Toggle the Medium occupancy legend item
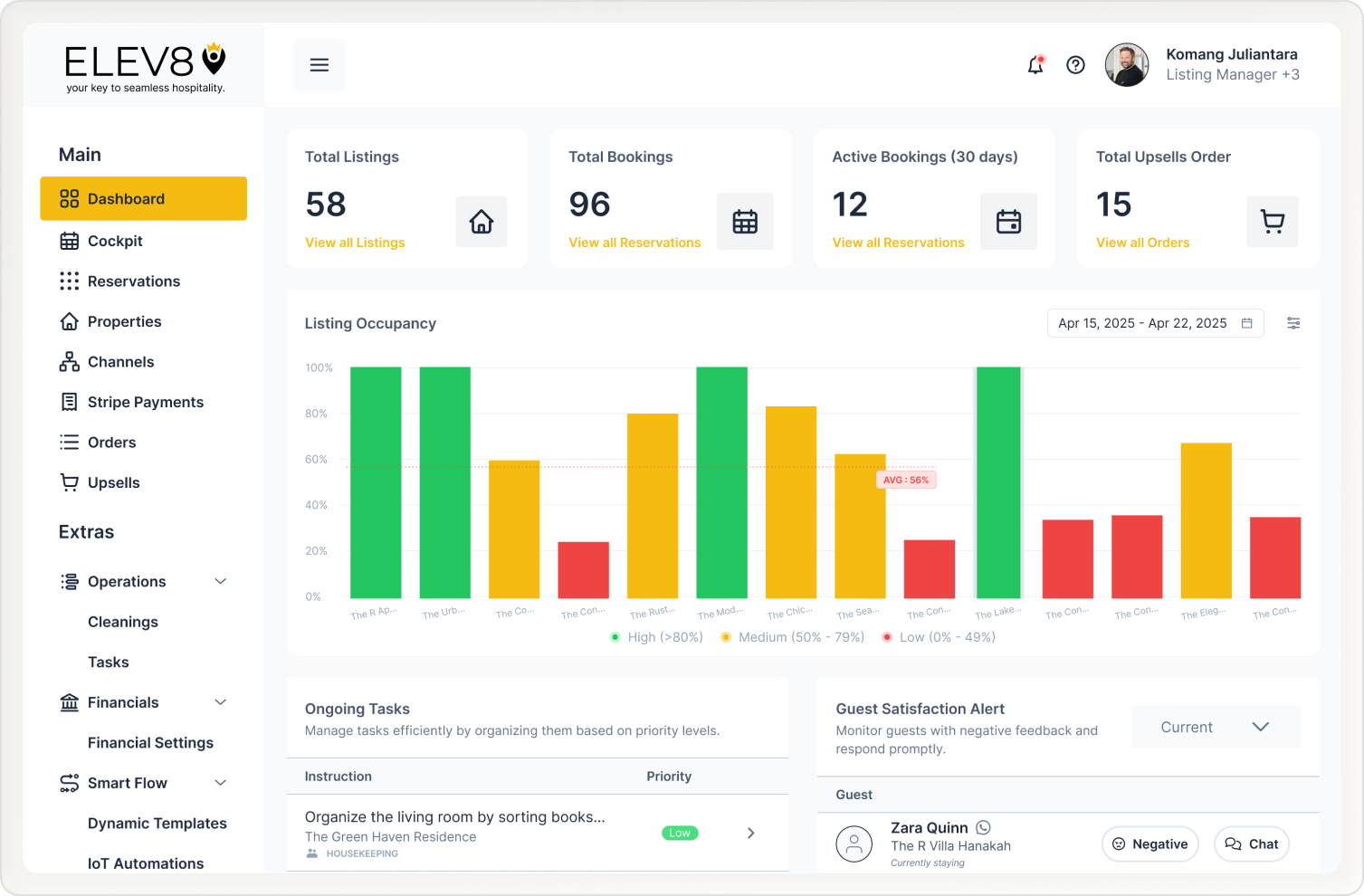The height and width of the screenshot is (896, 1364). tap(793, 637)
